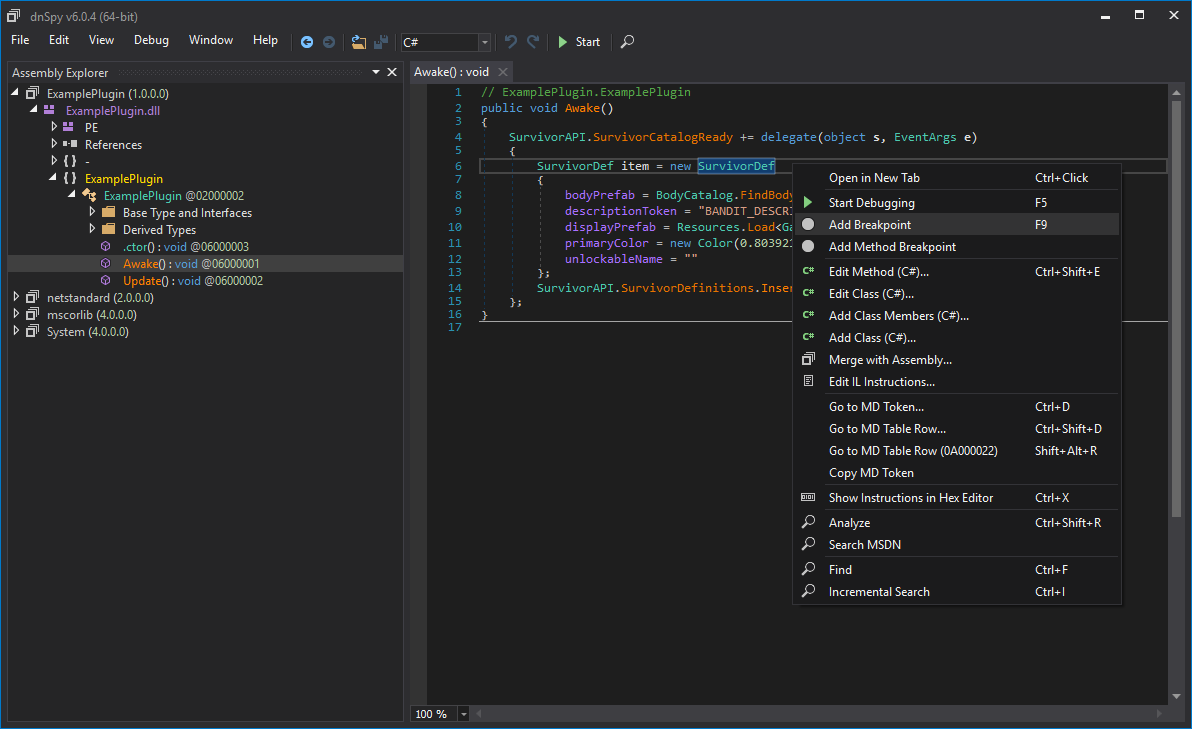Click the SurvivorCatalogReady code token
The height and width of the screenshot is (729, 1192).
coord(663,137)
